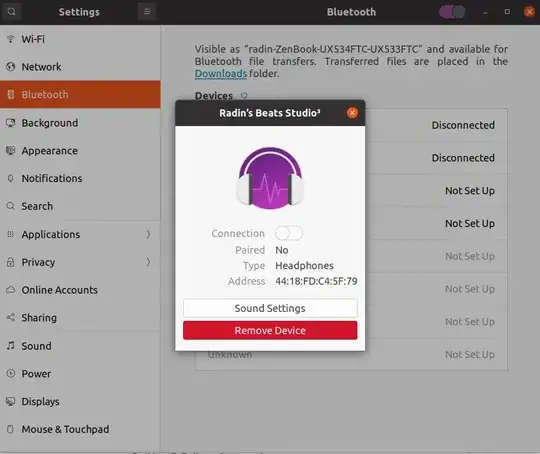540x454 pixels.
Task: Click the Notifications bell icon
Action: [11, 178]
